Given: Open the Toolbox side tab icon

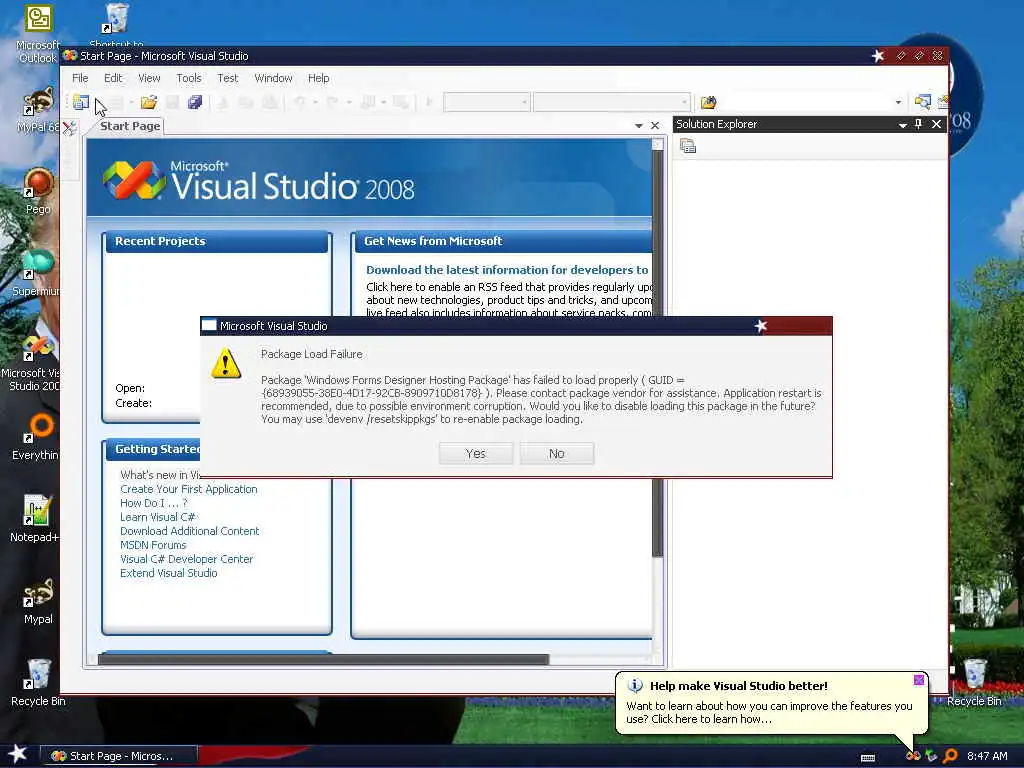Looking at the screenshot, I should (69, 127).
